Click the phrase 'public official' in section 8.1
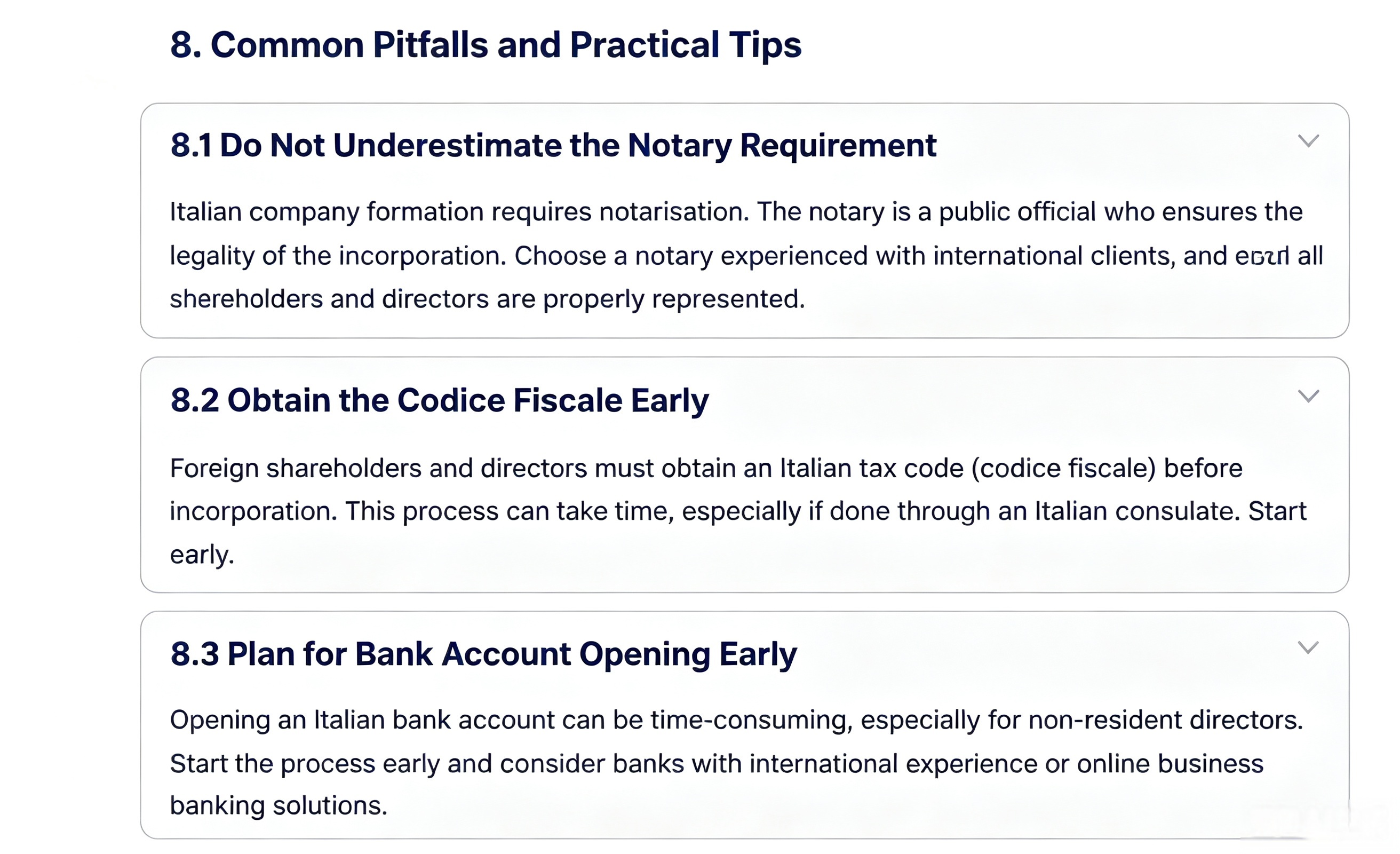 coord(1016,211)
